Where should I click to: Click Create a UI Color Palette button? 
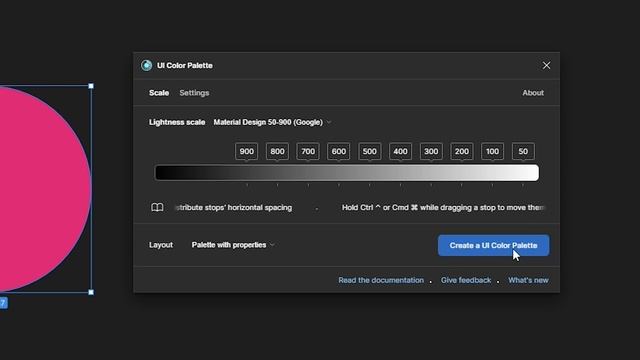pyautogui.click(x=493, y=245)
